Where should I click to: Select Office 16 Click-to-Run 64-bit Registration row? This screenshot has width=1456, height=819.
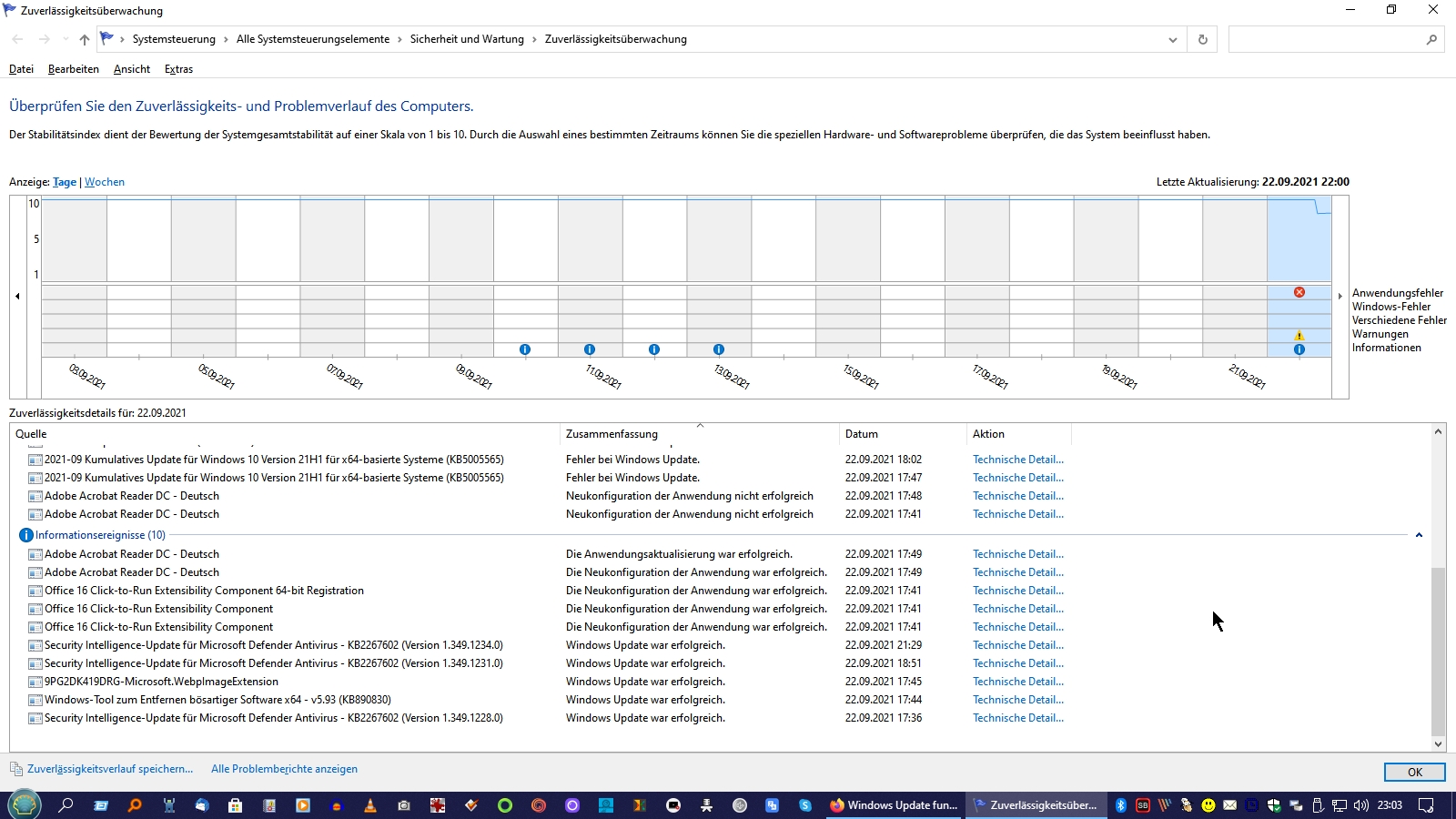[546, 591]
